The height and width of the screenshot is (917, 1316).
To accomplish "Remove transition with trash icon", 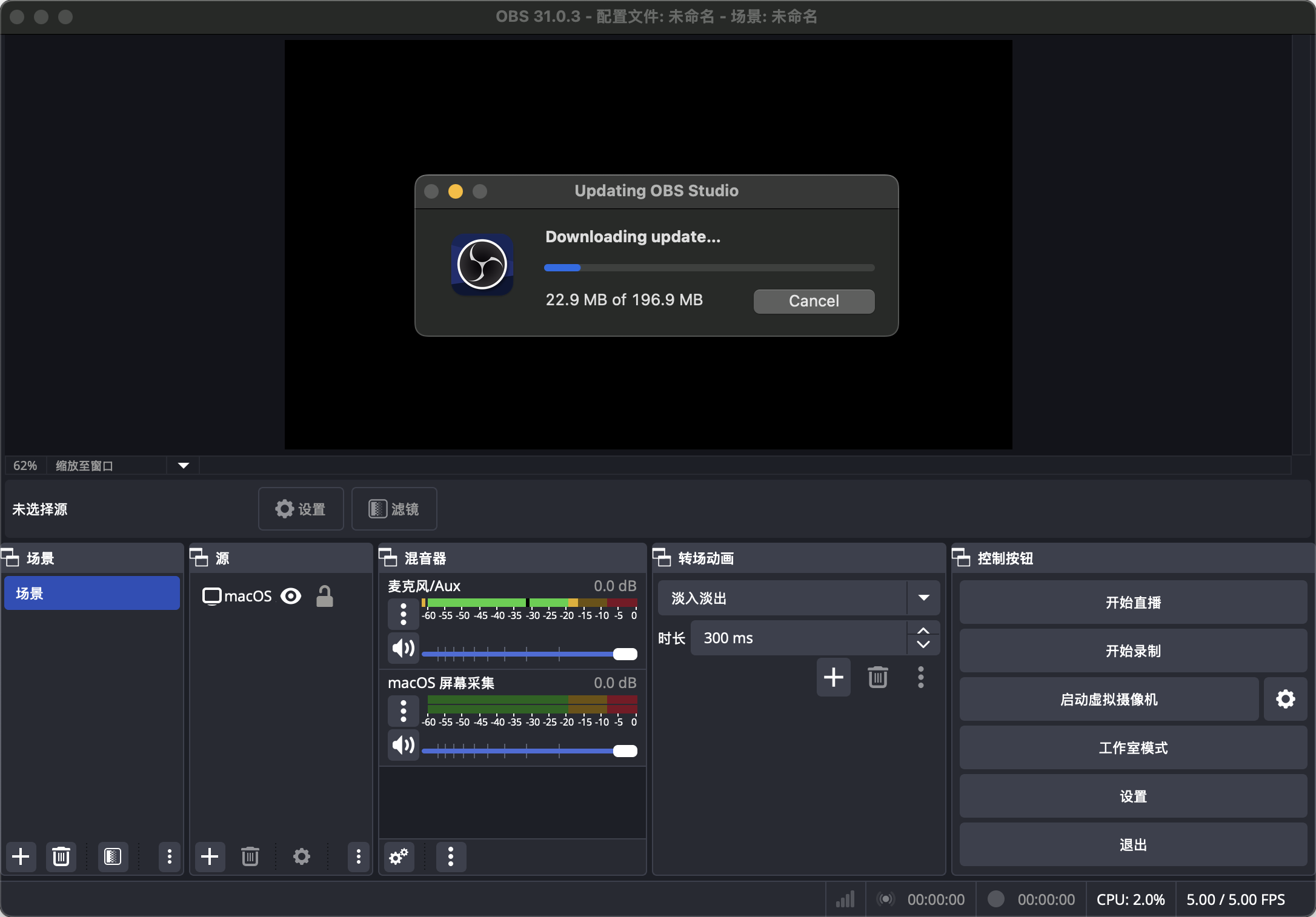I will click(x=878, y=677).
